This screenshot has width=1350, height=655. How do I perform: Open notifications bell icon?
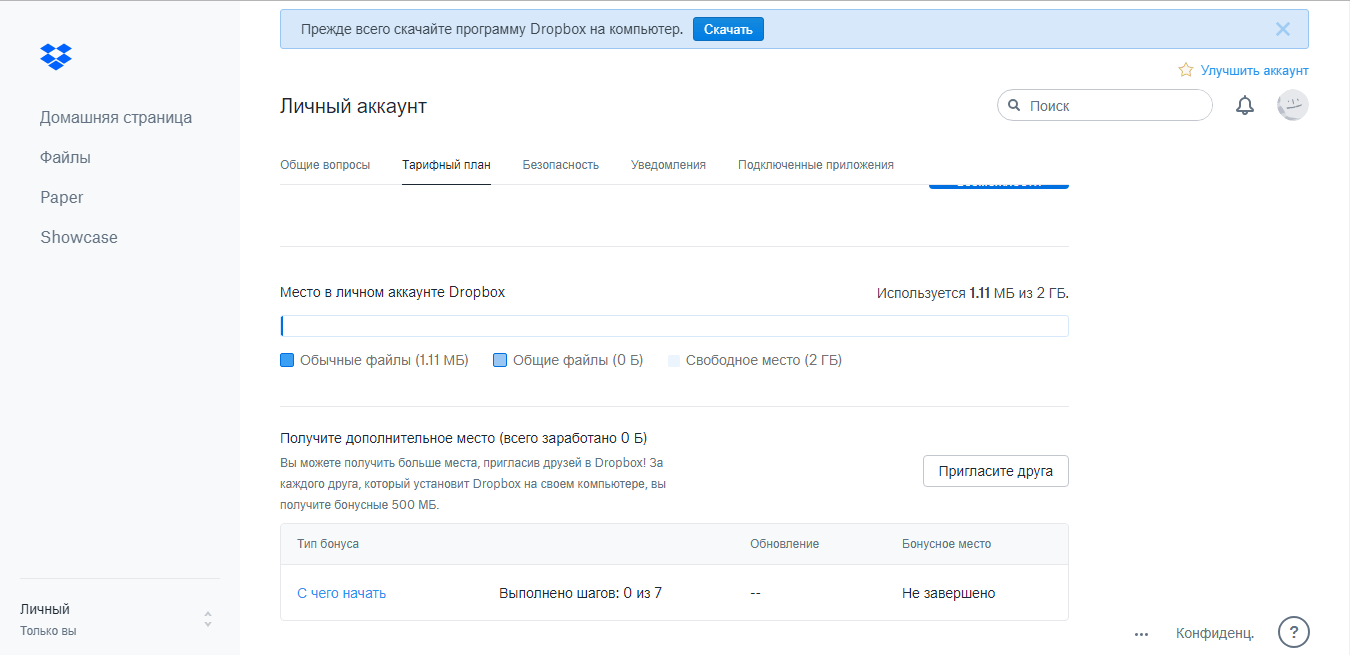1245,105
